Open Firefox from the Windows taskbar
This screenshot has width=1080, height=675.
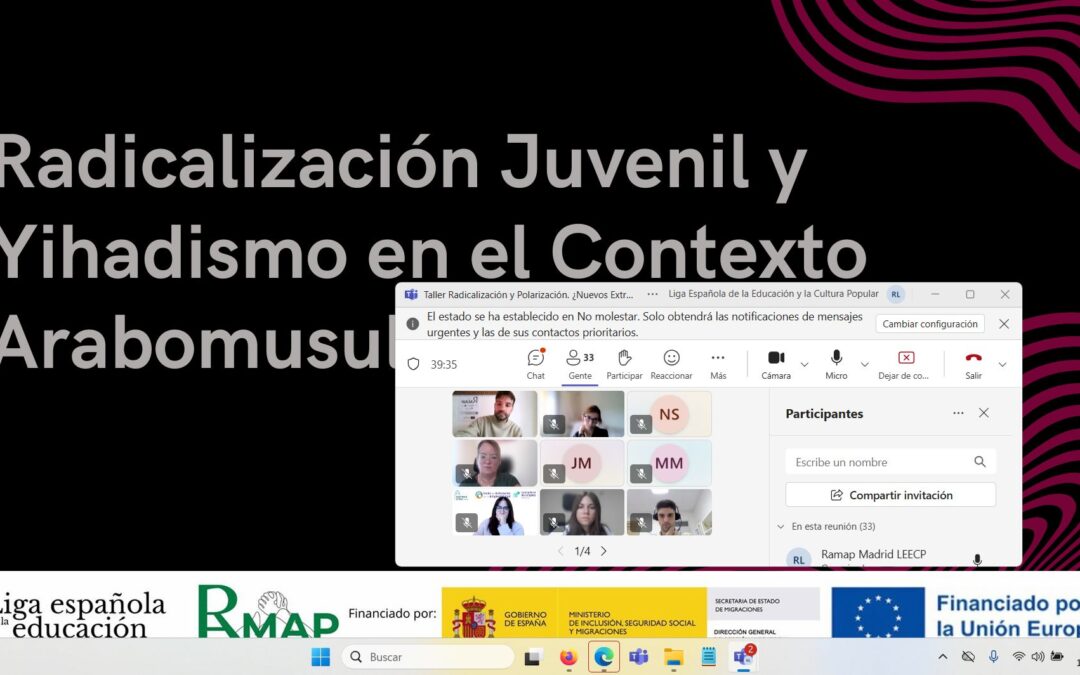point(568,657)
